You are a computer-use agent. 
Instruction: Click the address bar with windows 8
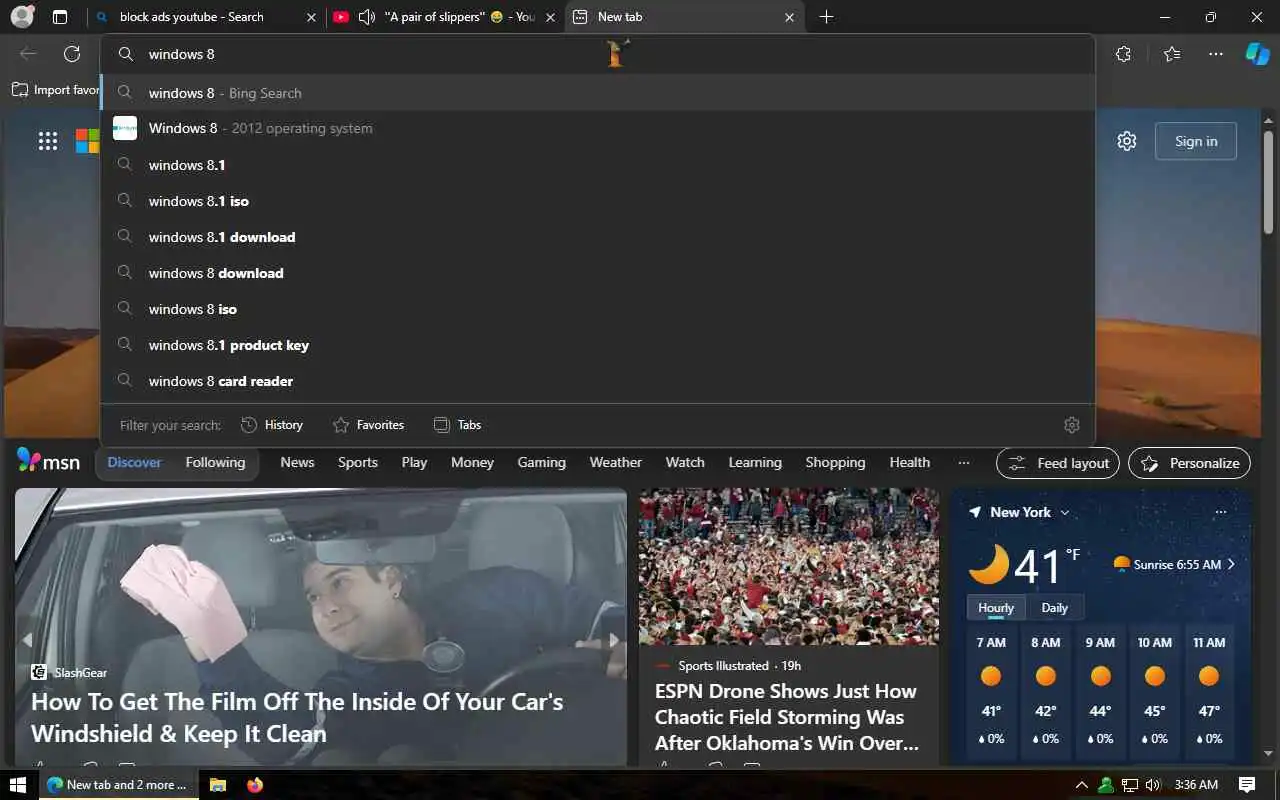point(598,54)
